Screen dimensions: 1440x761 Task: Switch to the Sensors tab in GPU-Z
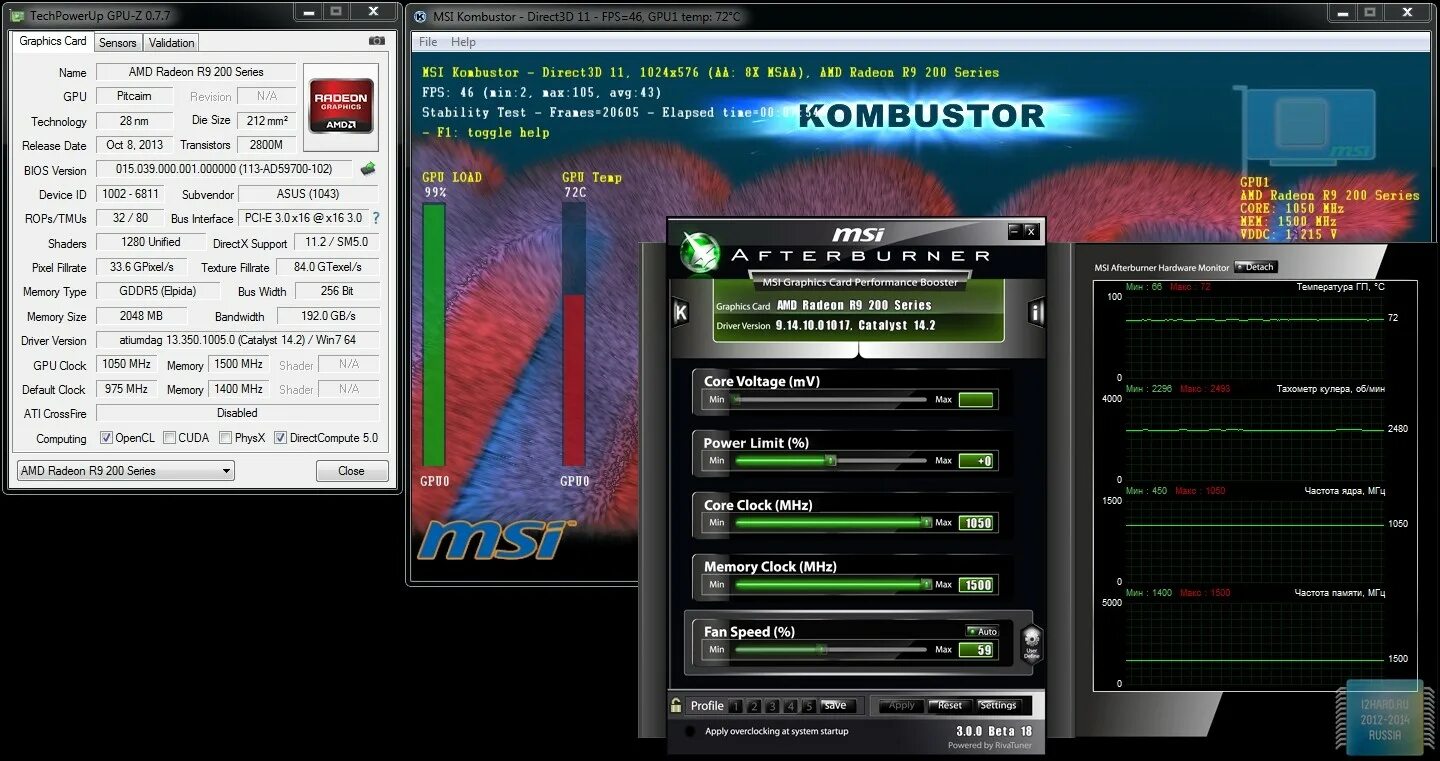pyautogui.click(x=117, y=43)
